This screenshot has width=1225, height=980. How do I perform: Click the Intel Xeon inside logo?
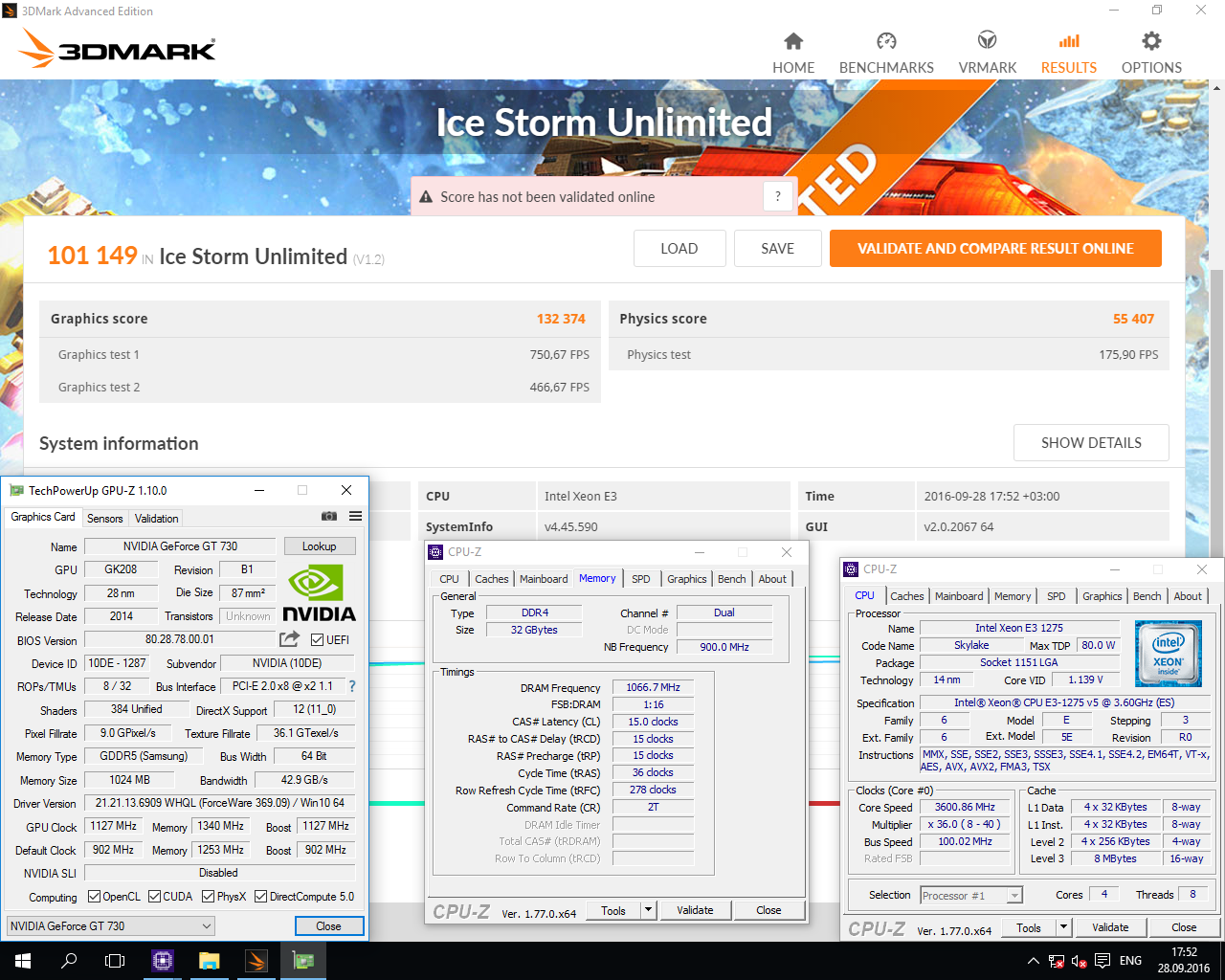pyautogui.click(x=1168, y=654)
